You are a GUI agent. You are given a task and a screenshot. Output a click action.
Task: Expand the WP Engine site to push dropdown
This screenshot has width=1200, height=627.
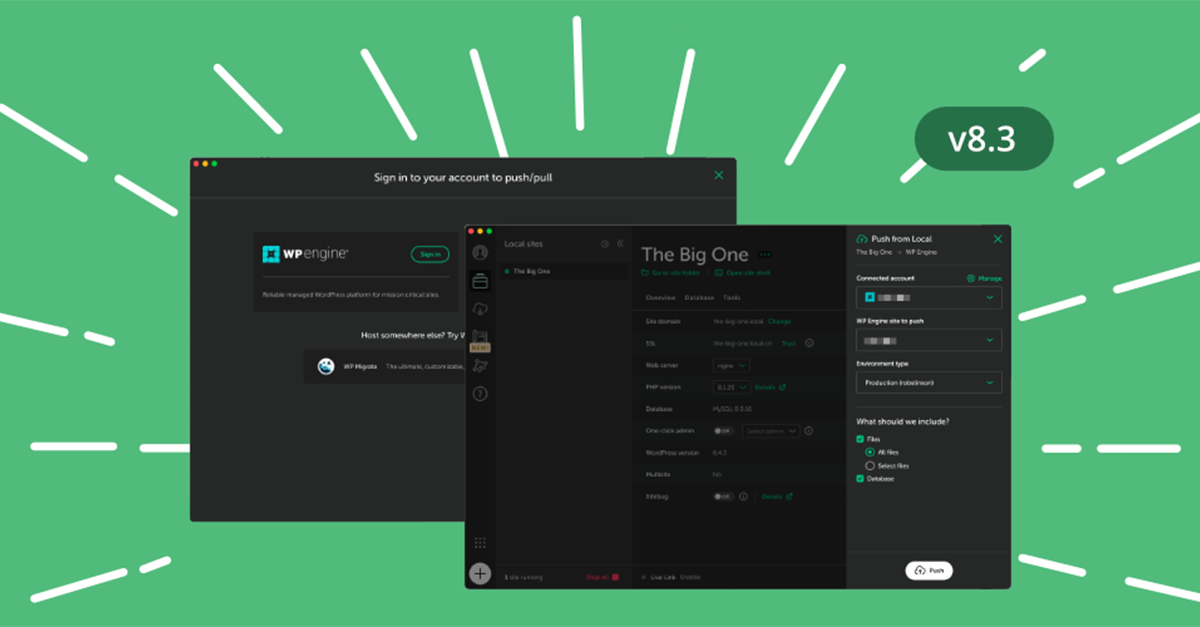pyautogui.click(x=929, y=340)
